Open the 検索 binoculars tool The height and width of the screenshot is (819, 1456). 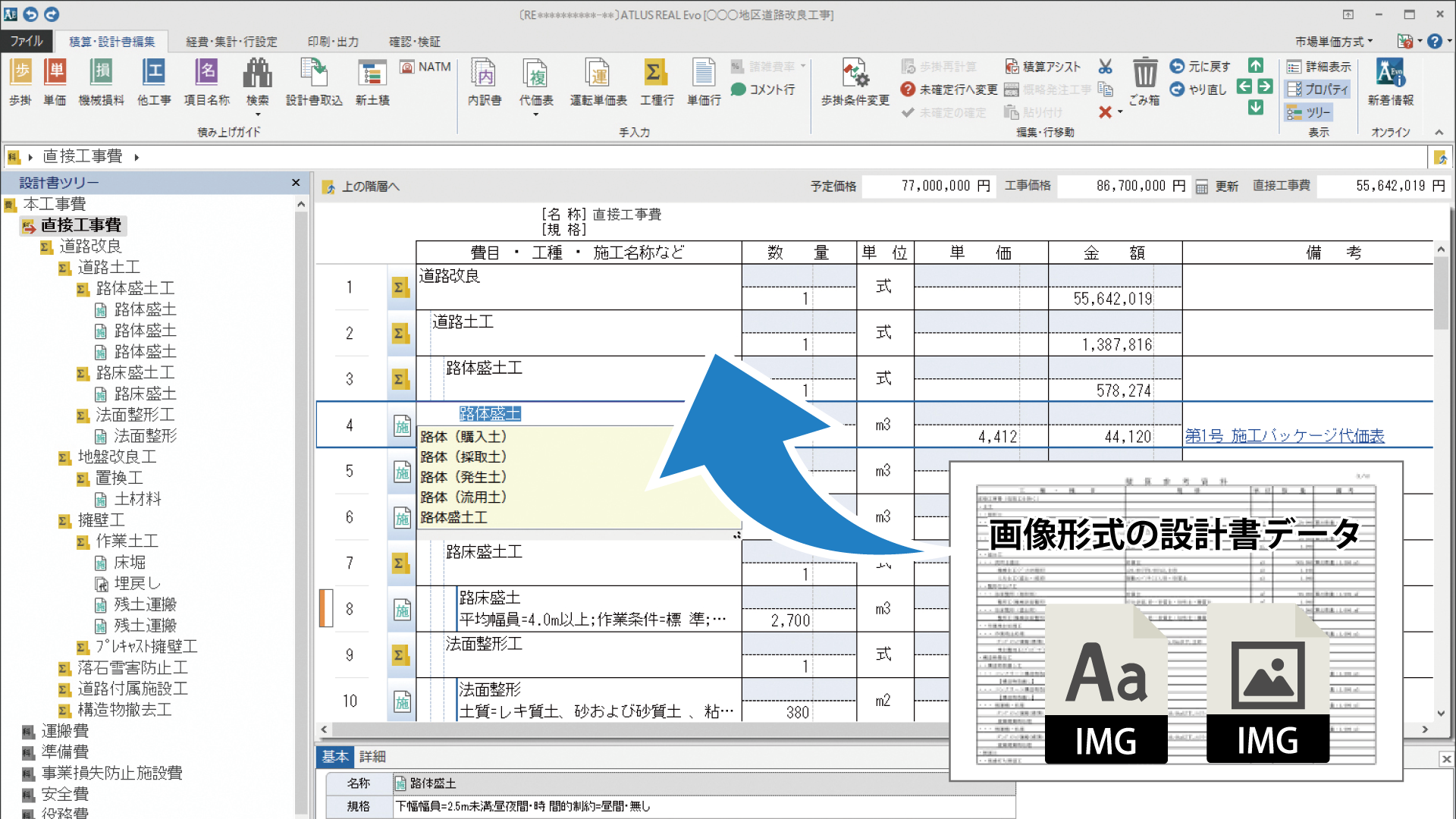[257, 82]
